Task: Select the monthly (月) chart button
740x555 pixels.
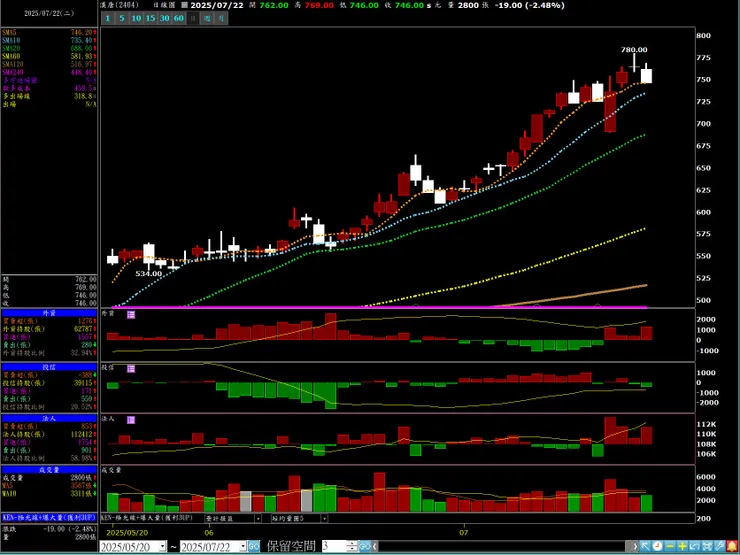Action: coord(222,18)
